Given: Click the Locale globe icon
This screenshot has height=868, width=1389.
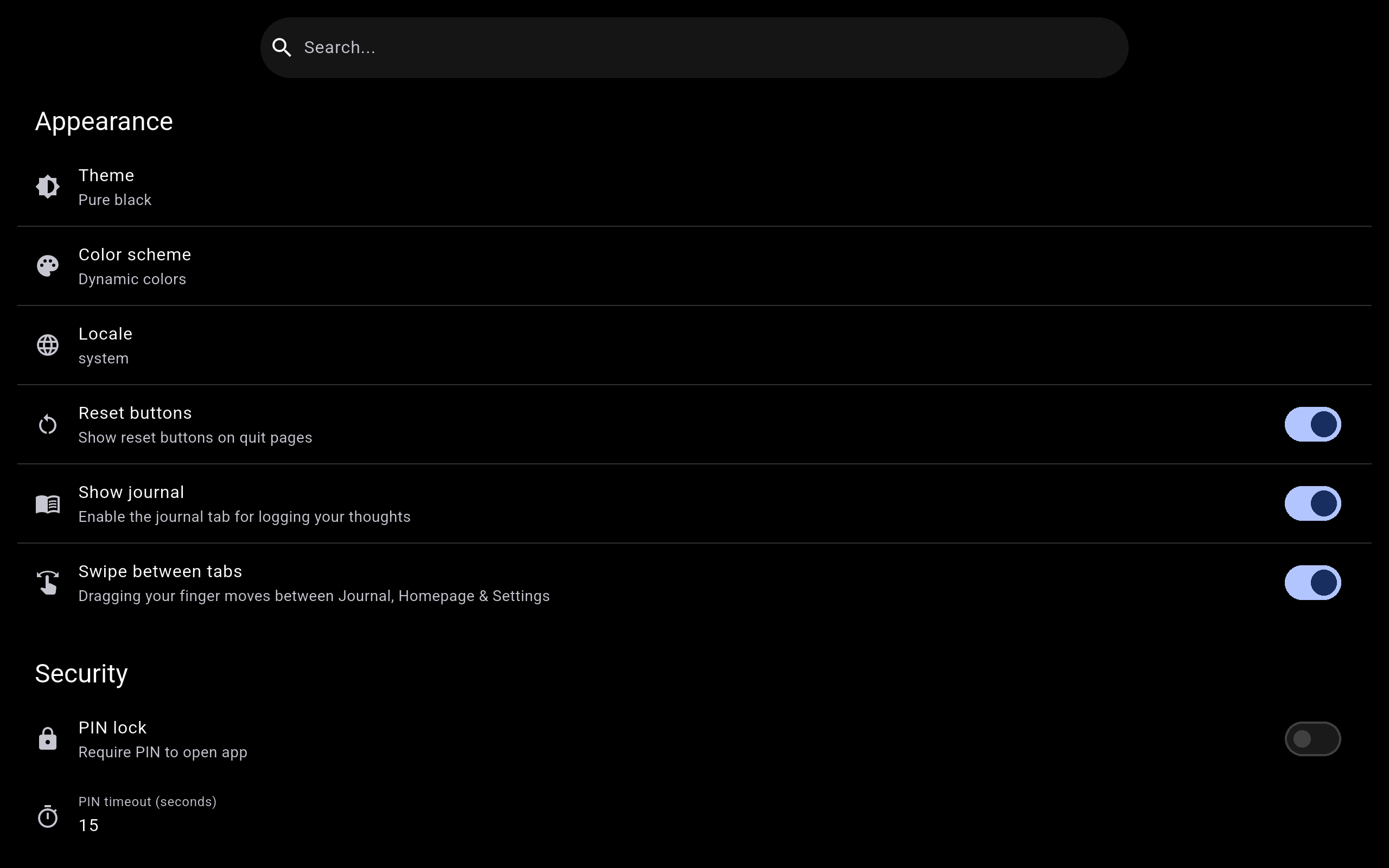Looking at the screenshot, I should coord(48,345).
